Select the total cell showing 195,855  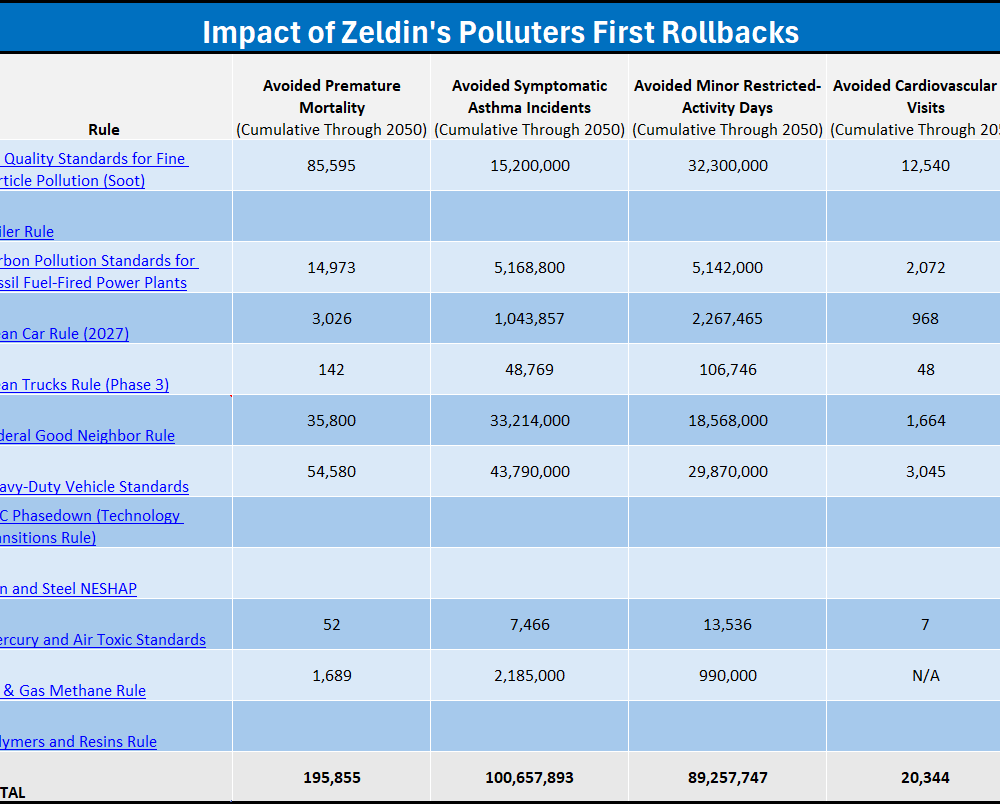332,777
